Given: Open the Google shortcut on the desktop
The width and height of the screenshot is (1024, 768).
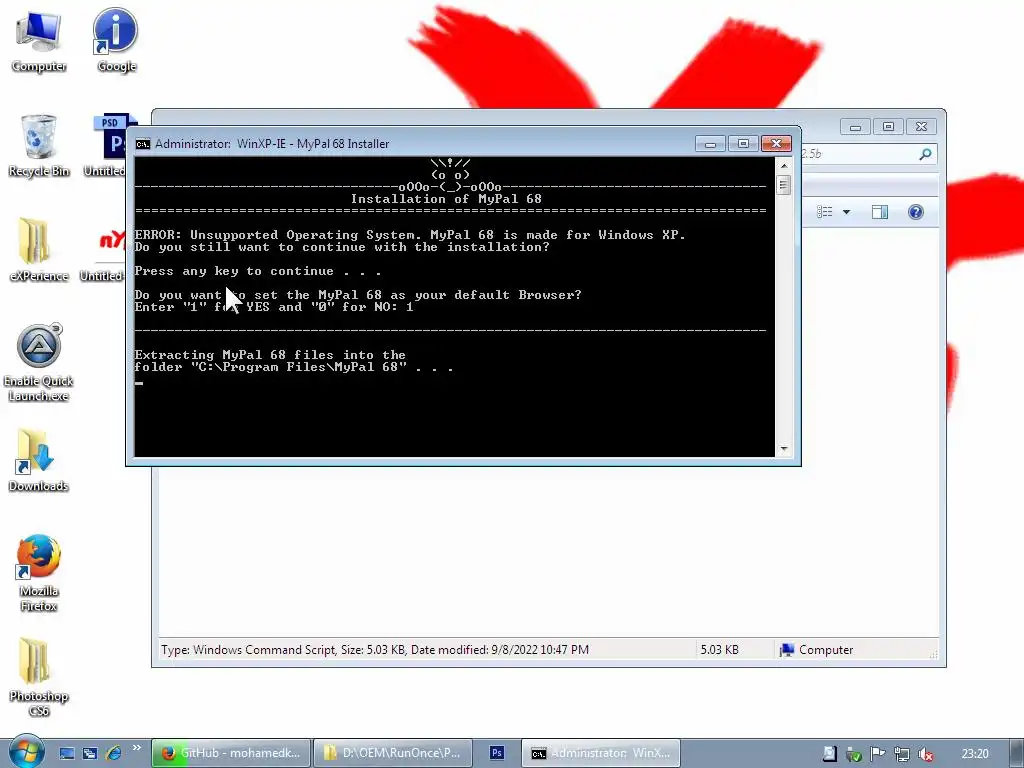Looking at the screenshot, I should tap(116, 40).
